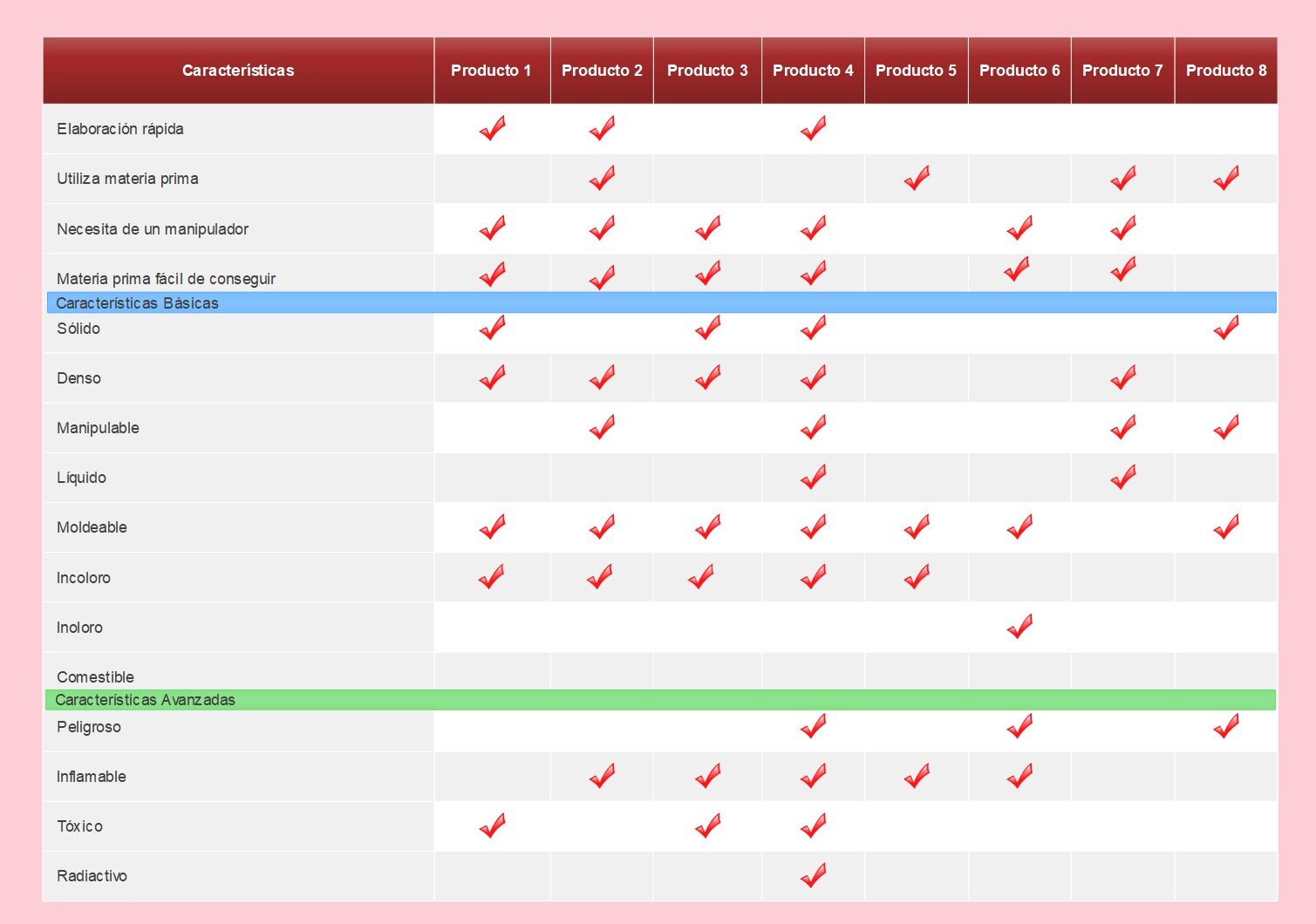The image size is (1316, 924).
Task: Click the Radiactivo checkmark under Producto 4
Action: 811,875
